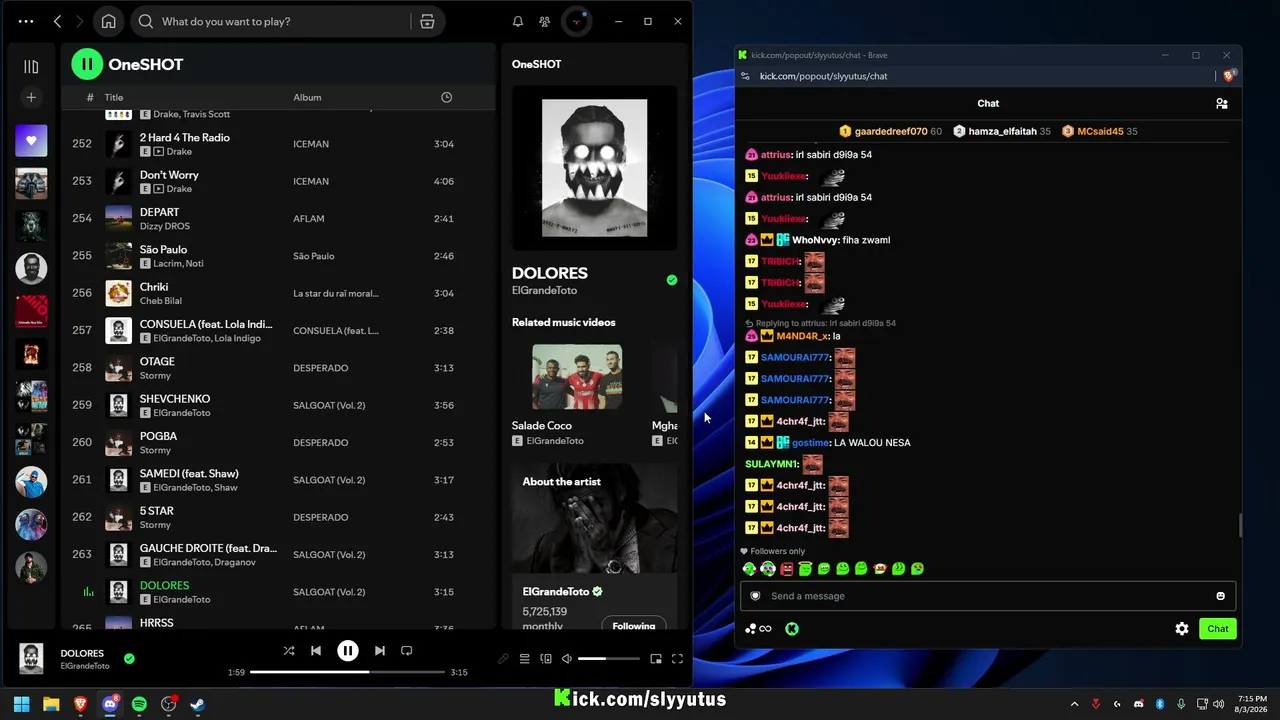
Task: Click the Following button for ElGrandeToto
Action: (x=634, y=626)
